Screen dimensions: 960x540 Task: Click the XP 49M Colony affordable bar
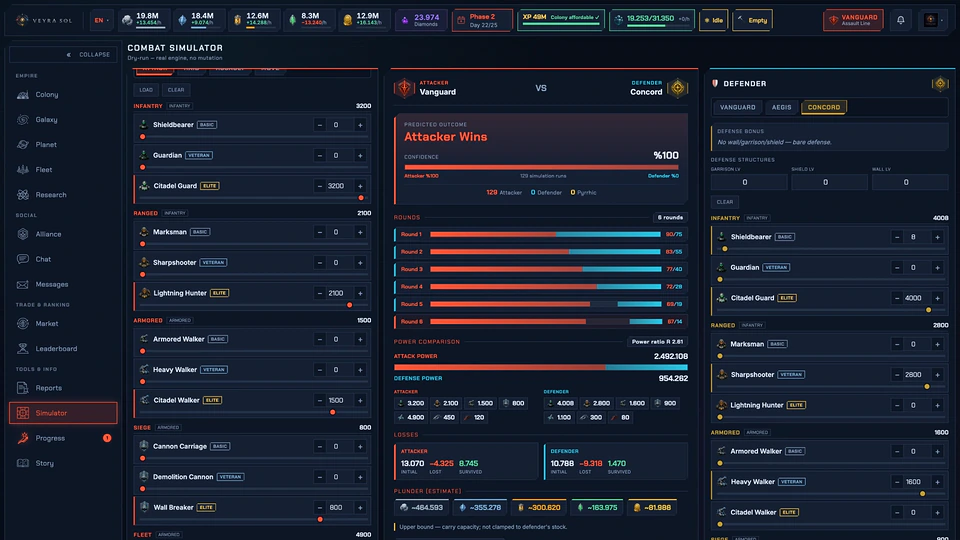click(x=561, y=20)
